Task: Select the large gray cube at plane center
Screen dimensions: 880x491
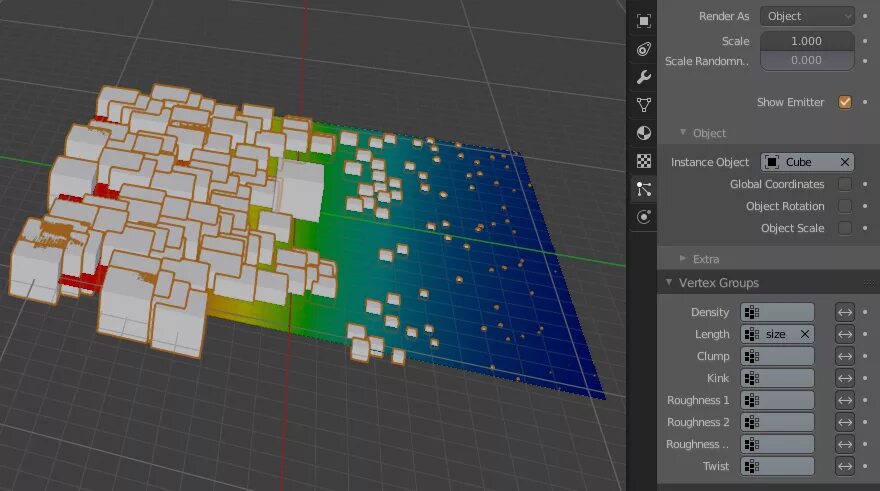Action: tap(301, 191)
